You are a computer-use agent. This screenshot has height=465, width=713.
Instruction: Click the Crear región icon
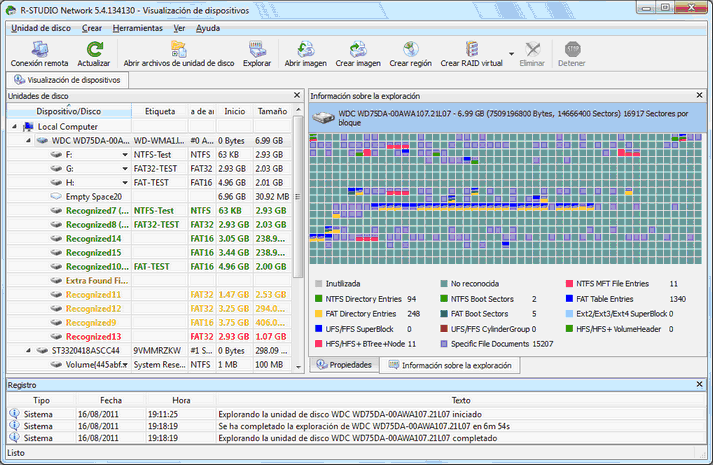[411, 49]
